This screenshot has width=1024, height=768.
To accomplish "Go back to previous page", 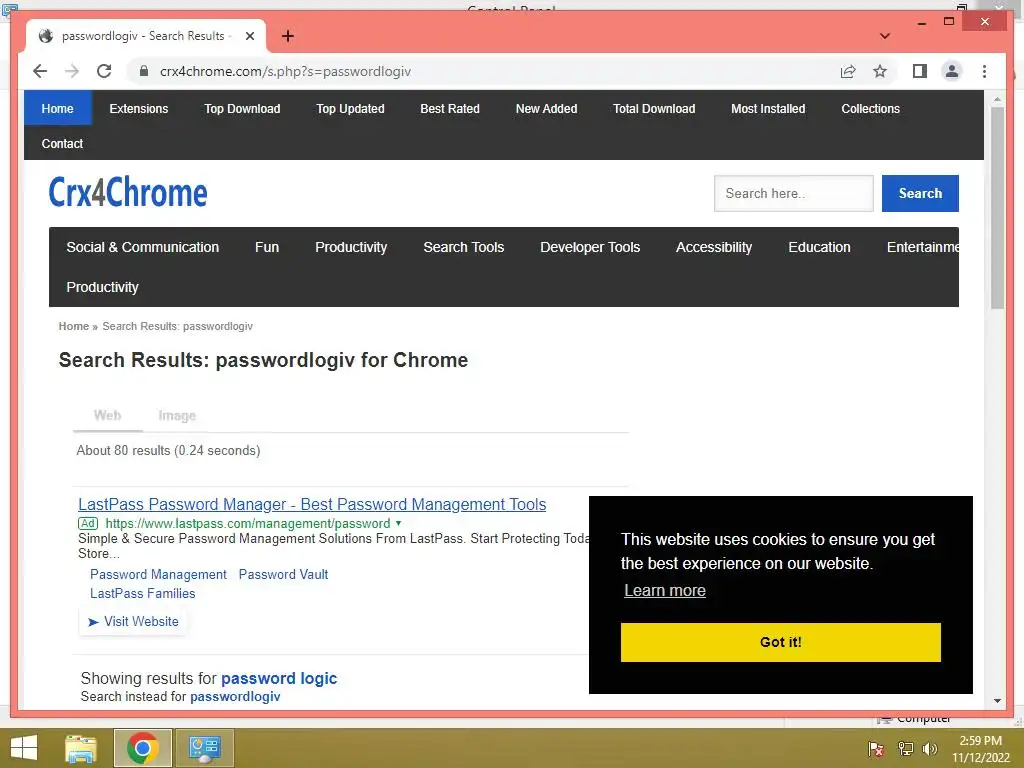I will (40, 71).
